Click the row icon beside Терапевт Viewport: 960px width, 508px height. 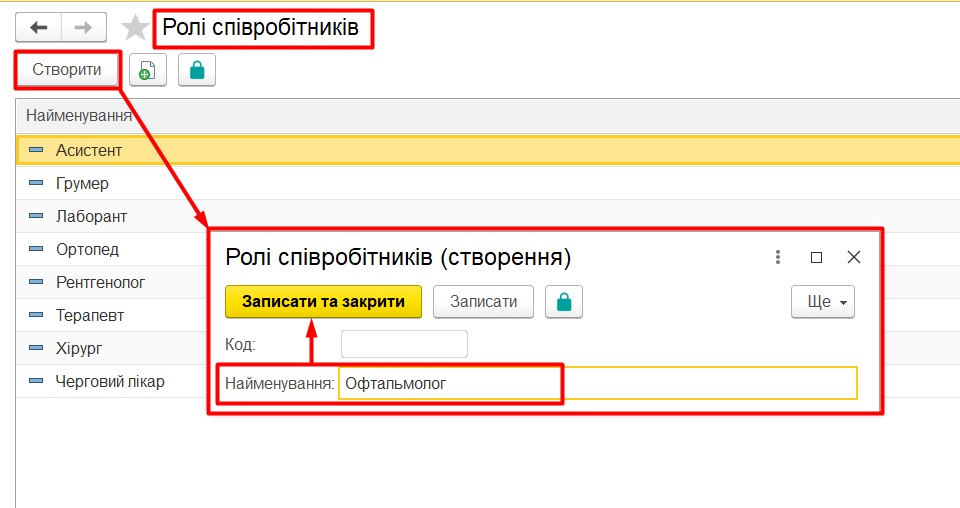(x=36, y=315)
